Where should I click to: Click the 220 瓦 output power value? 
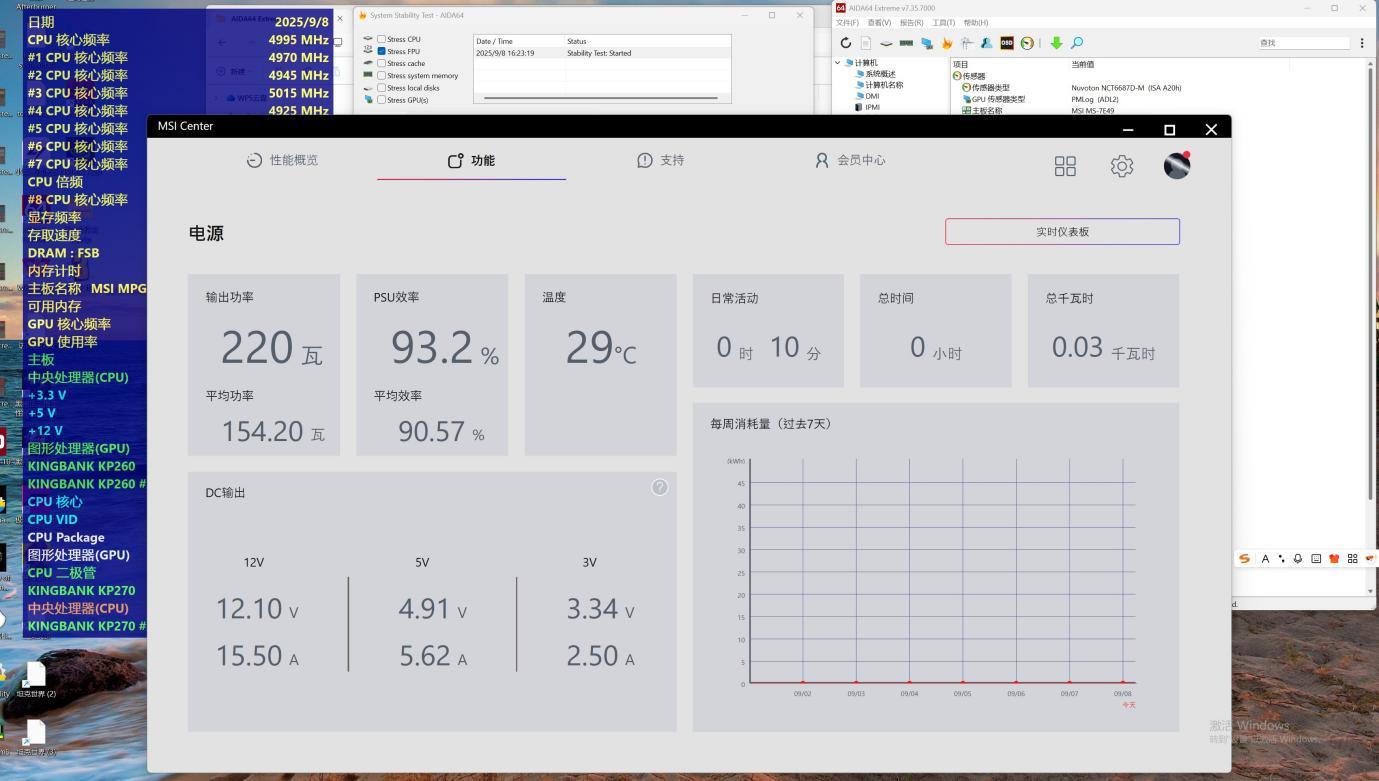pos(271,348)
